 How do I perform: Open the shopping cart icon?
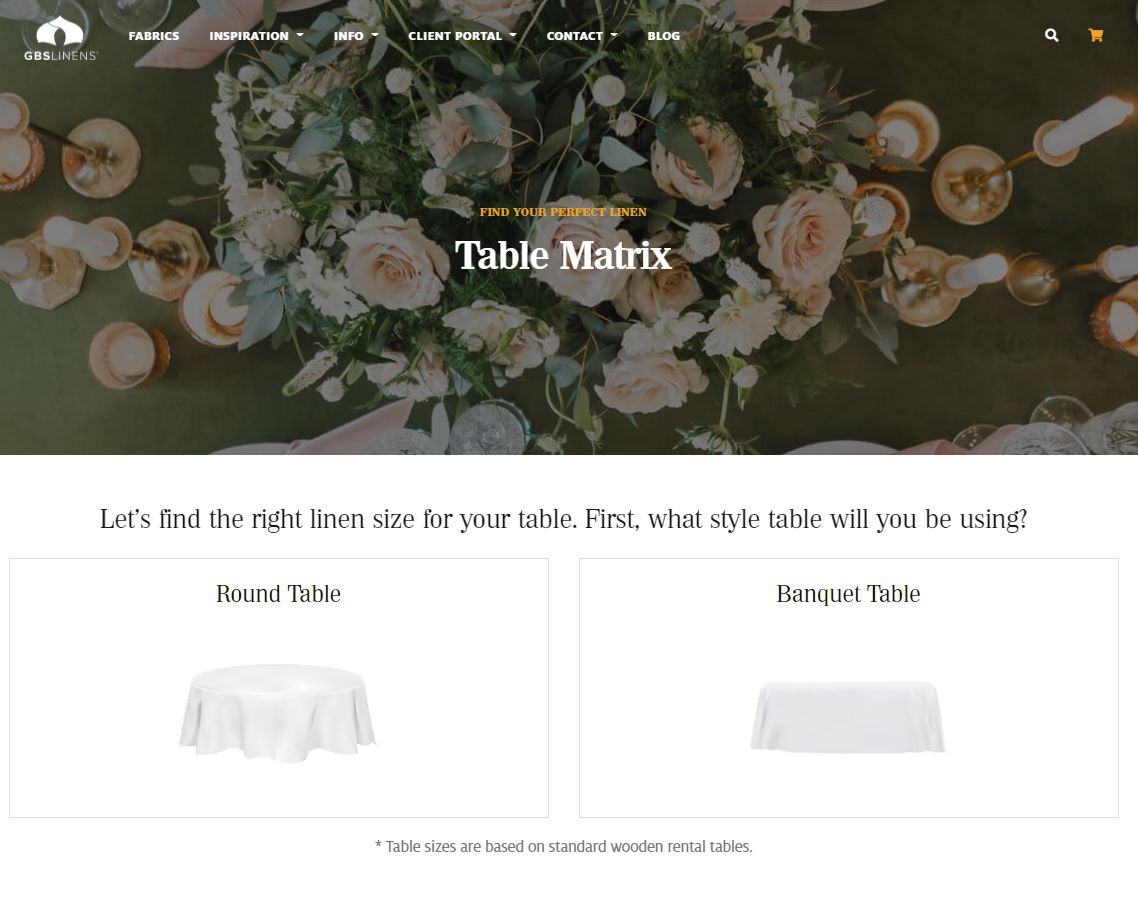tap(1096, 35)
